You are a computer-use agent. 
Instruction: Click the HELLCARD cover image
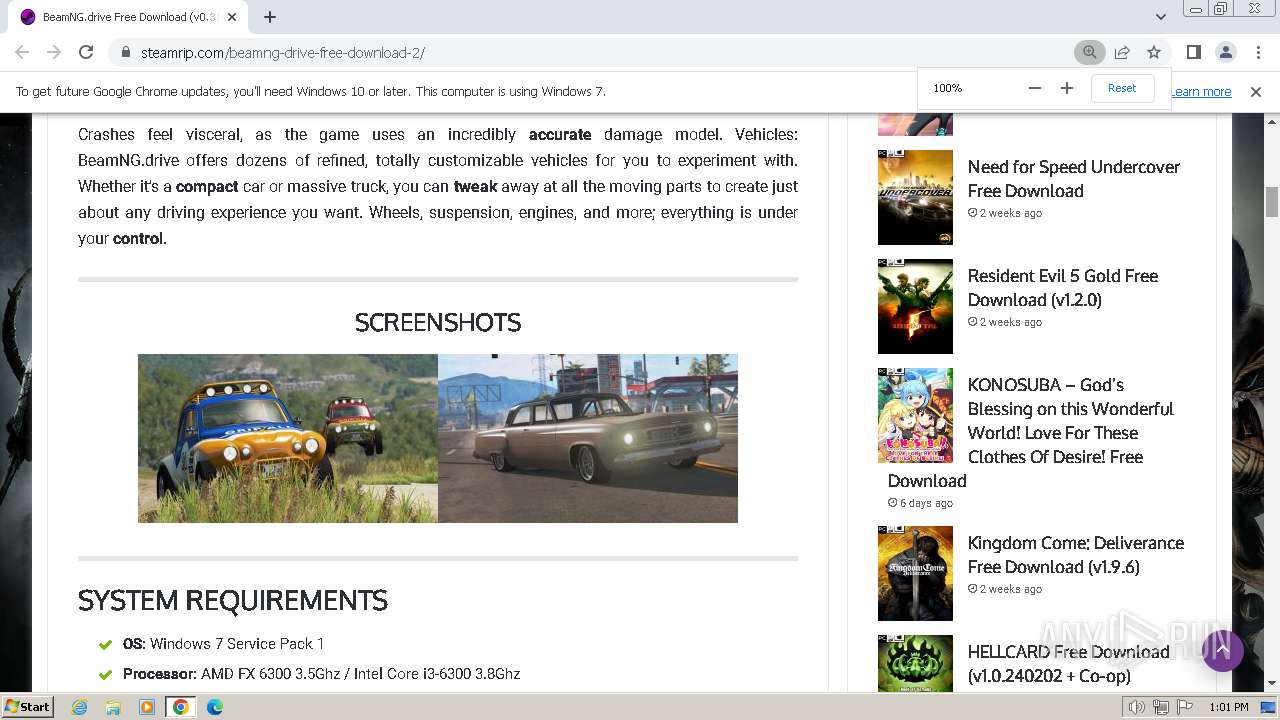click(915, 663)
